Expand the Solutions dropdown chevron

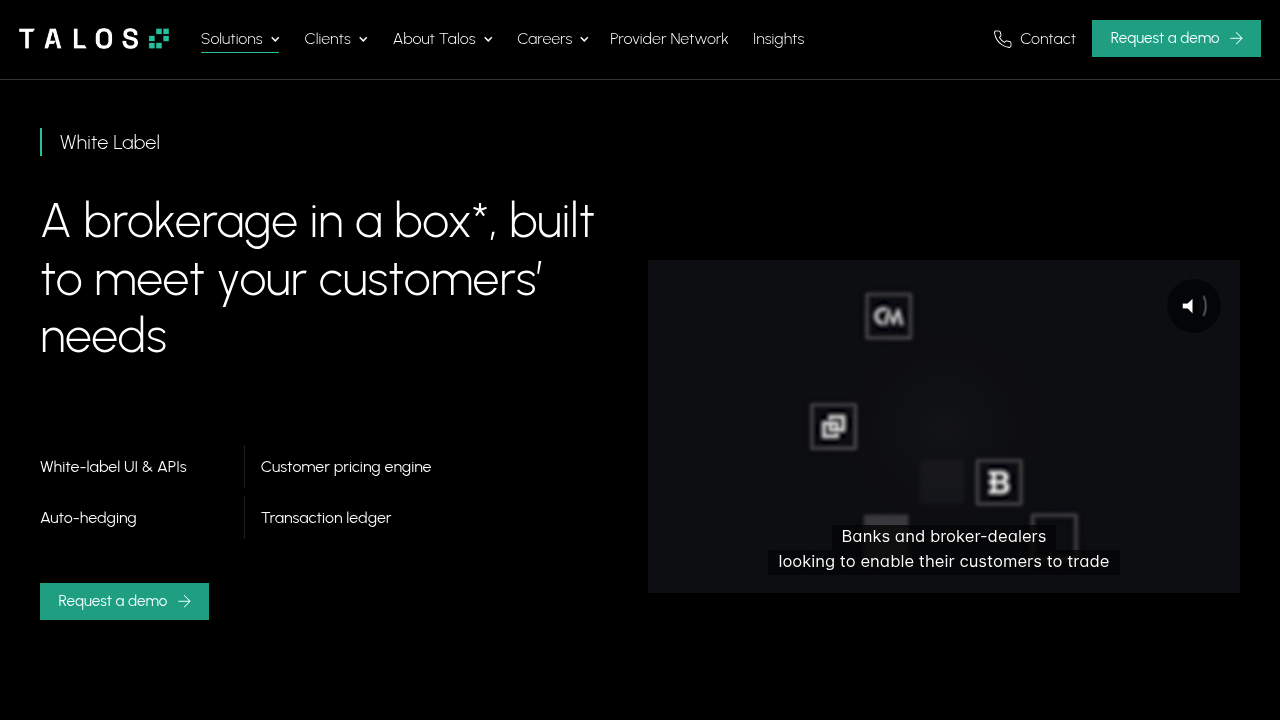pos(275,39)
